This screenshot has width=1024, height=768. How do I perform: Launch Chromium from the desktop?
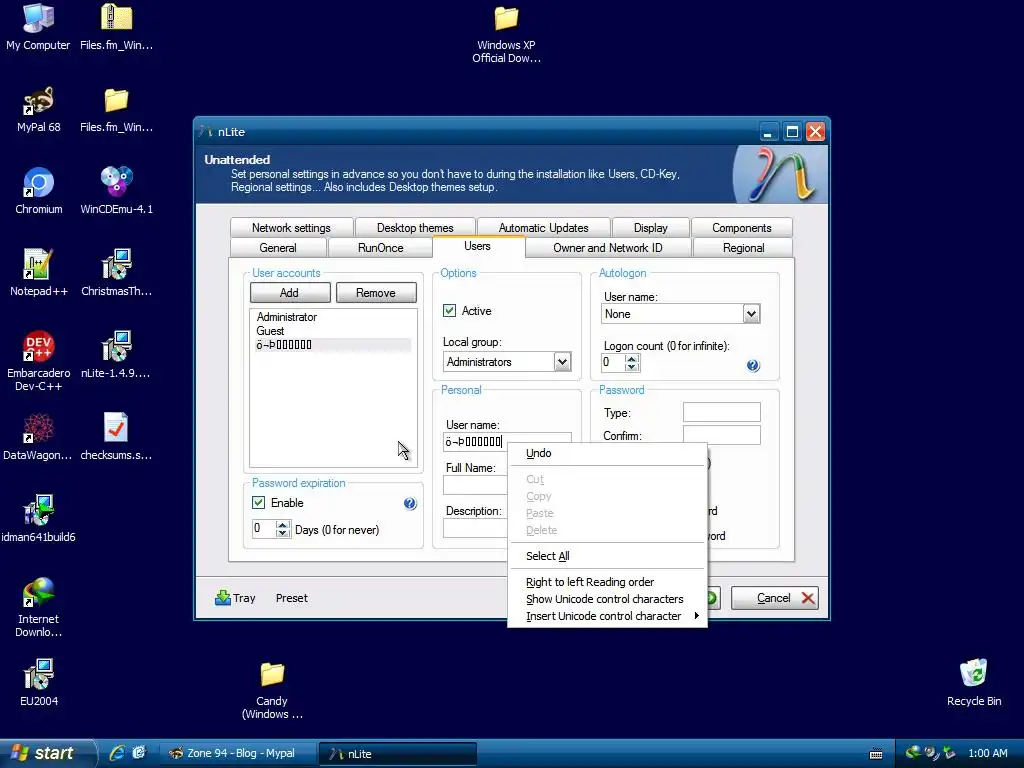coord(38,191)
